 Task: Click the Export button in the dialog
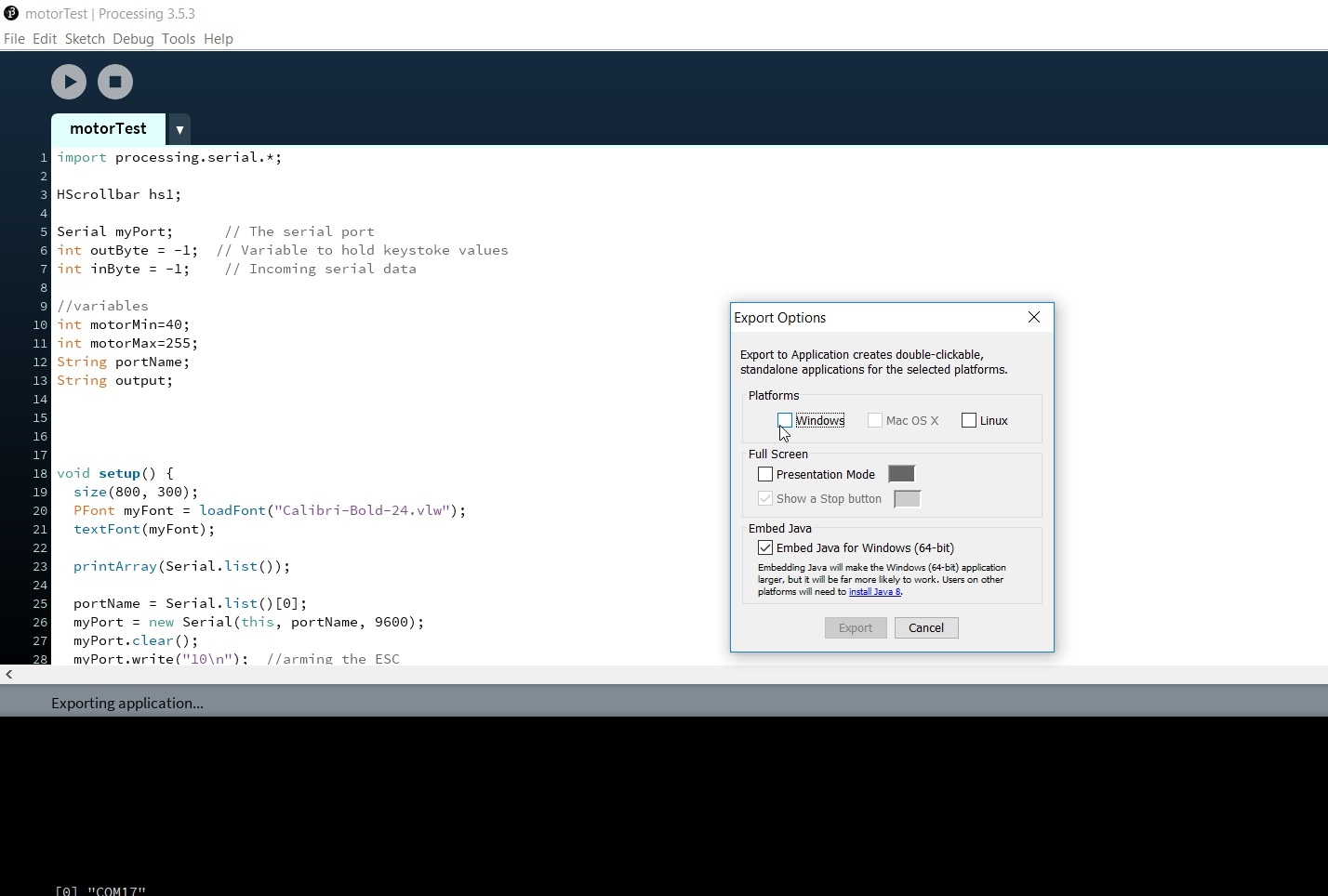856,628
